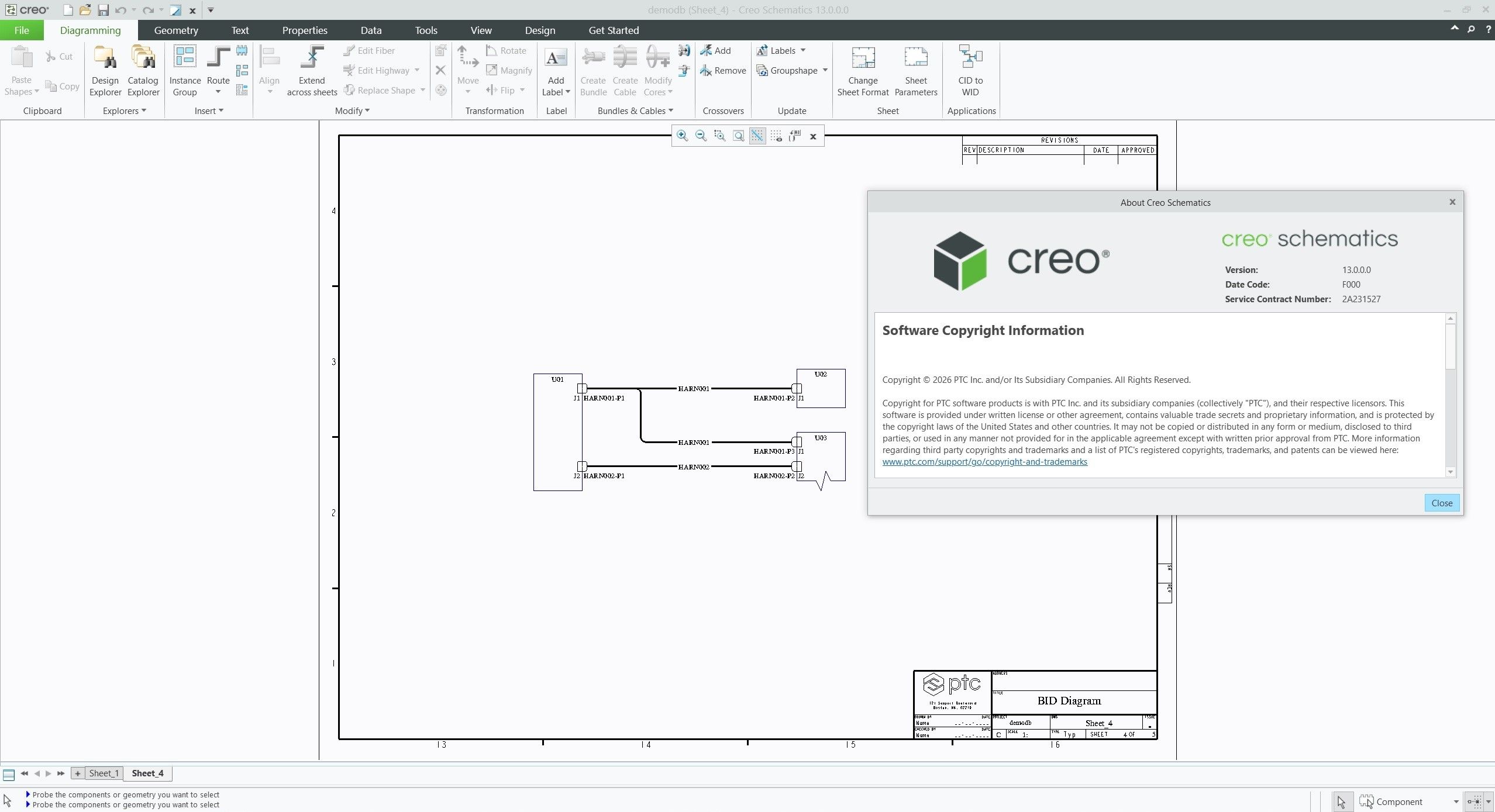This screenshot has width=1495, height=812.
Task: Click the save icon in quick access toolbar
Action: (103, 10)
